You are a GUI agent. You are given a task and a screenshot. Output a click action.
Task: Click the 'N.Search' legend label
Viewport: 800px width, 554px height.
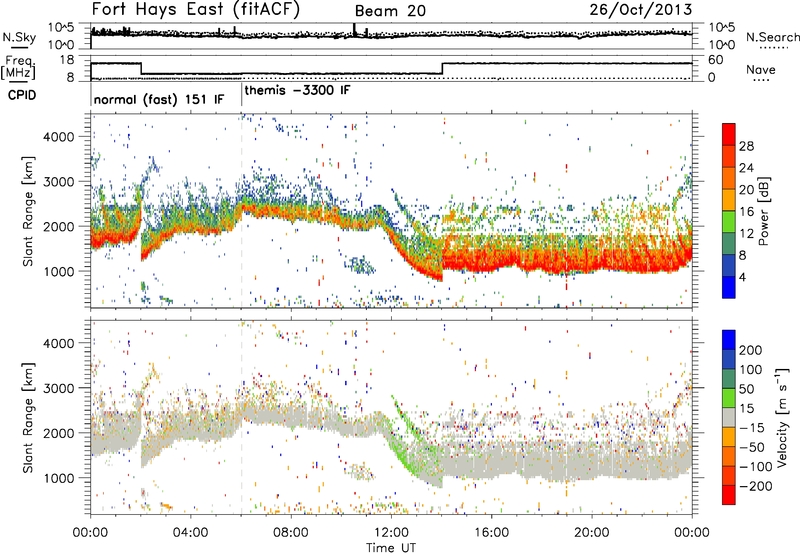772,37
